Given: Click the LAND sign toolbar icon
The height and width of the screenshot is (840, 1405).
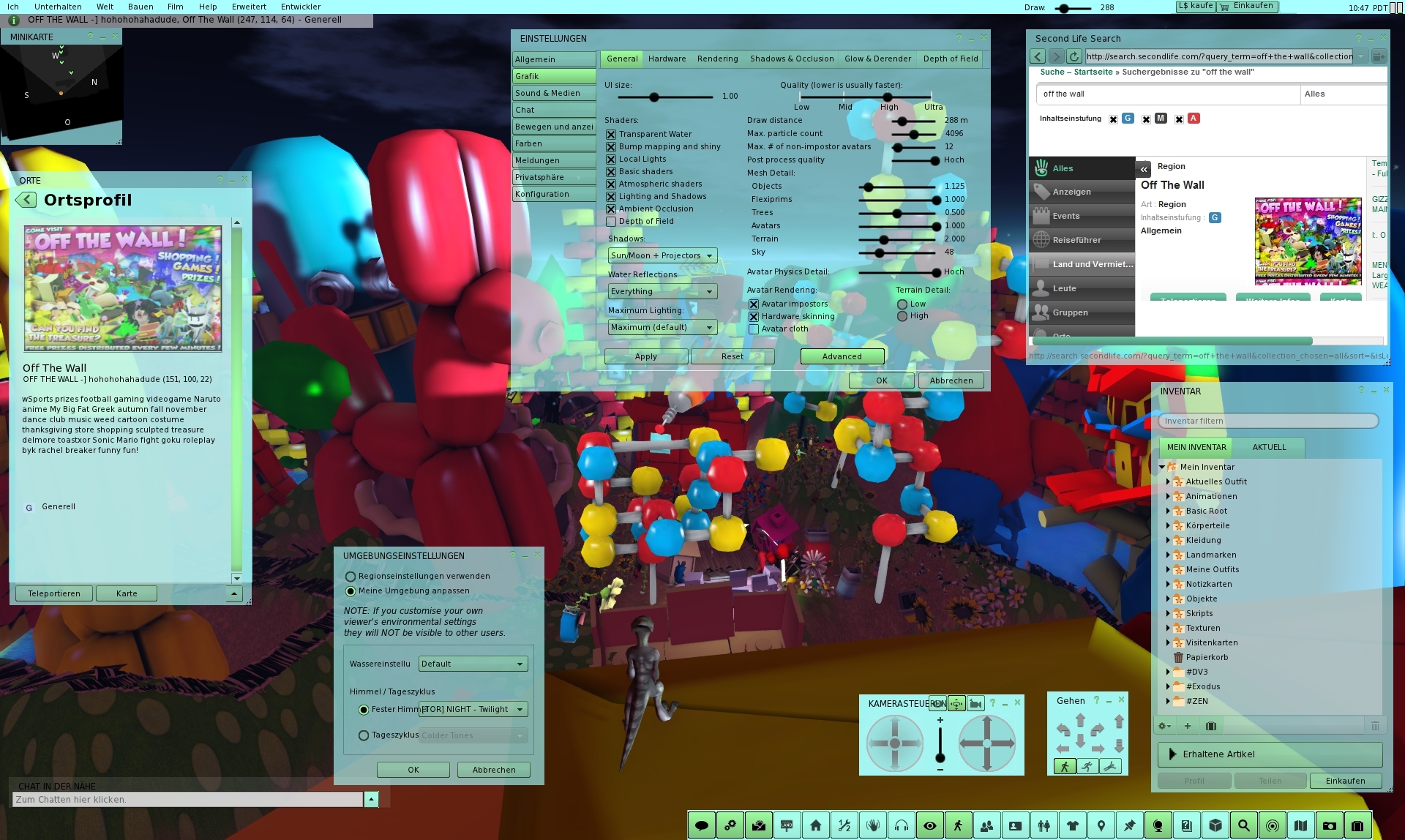Looking at the screenshot, I should coord(787,825).
